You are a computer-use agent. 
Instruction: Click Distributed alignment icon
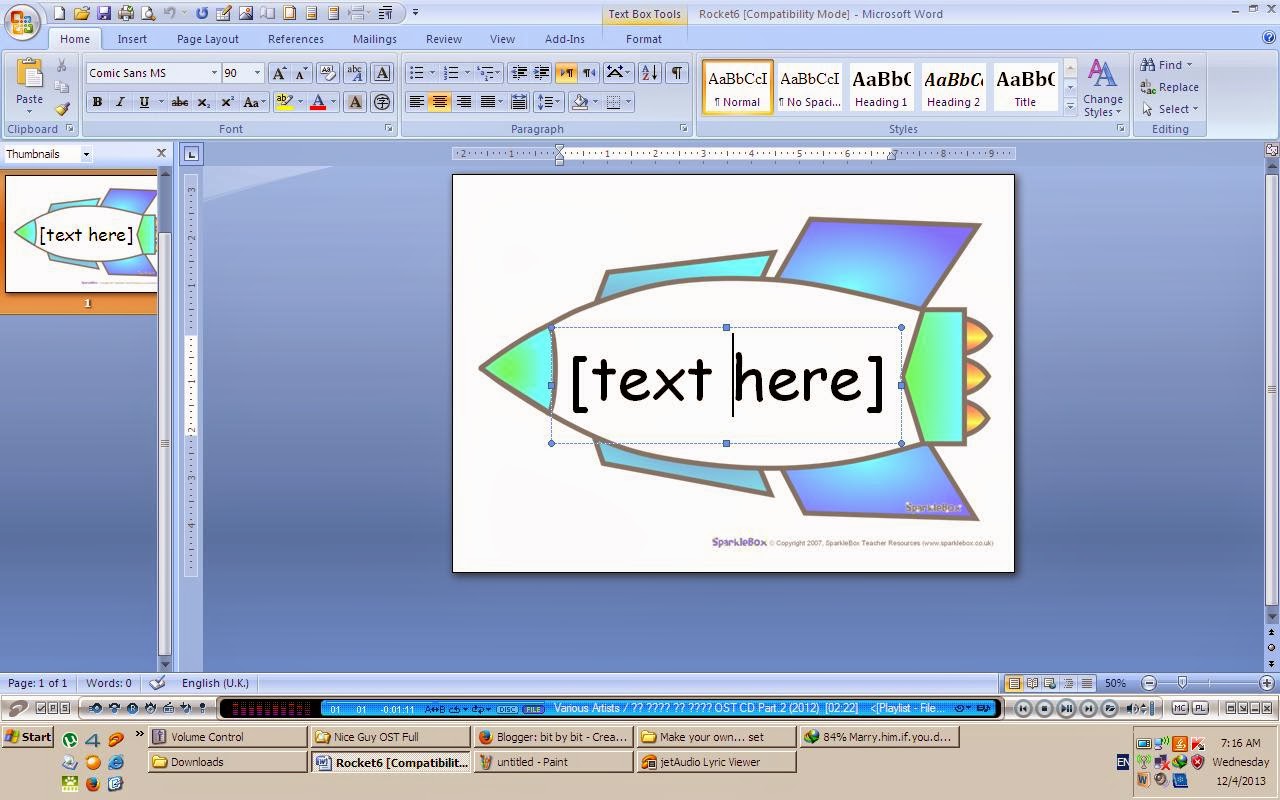pos(519,102)
